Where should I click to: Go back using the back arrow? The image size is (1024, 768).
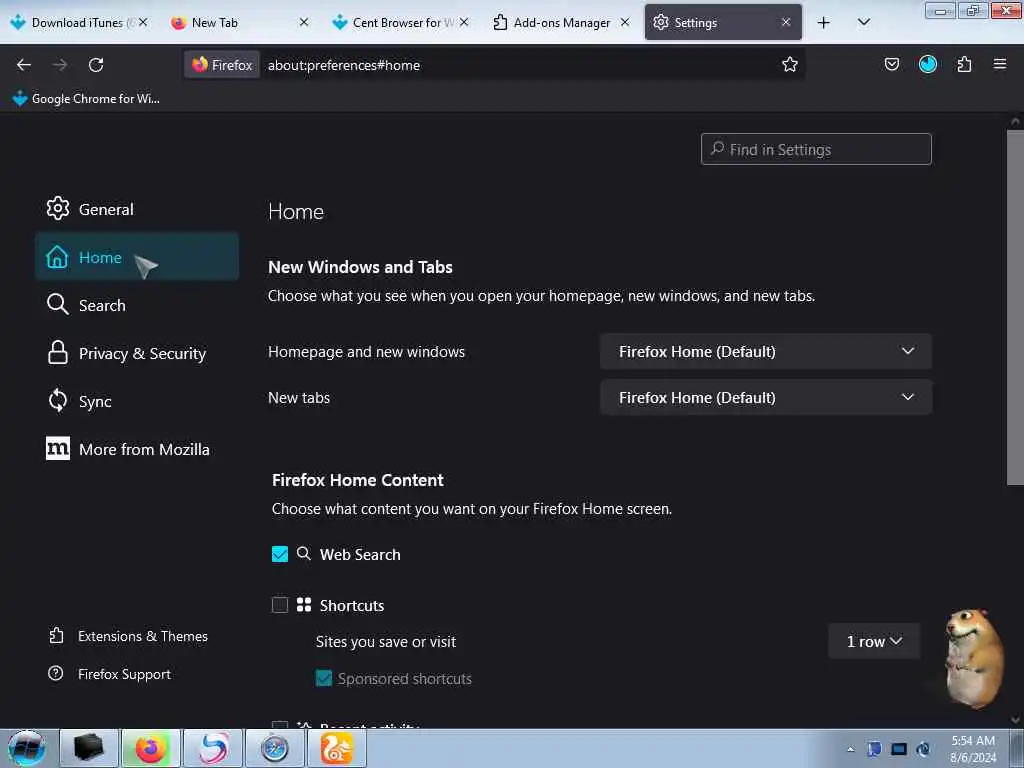coord(24,65)
